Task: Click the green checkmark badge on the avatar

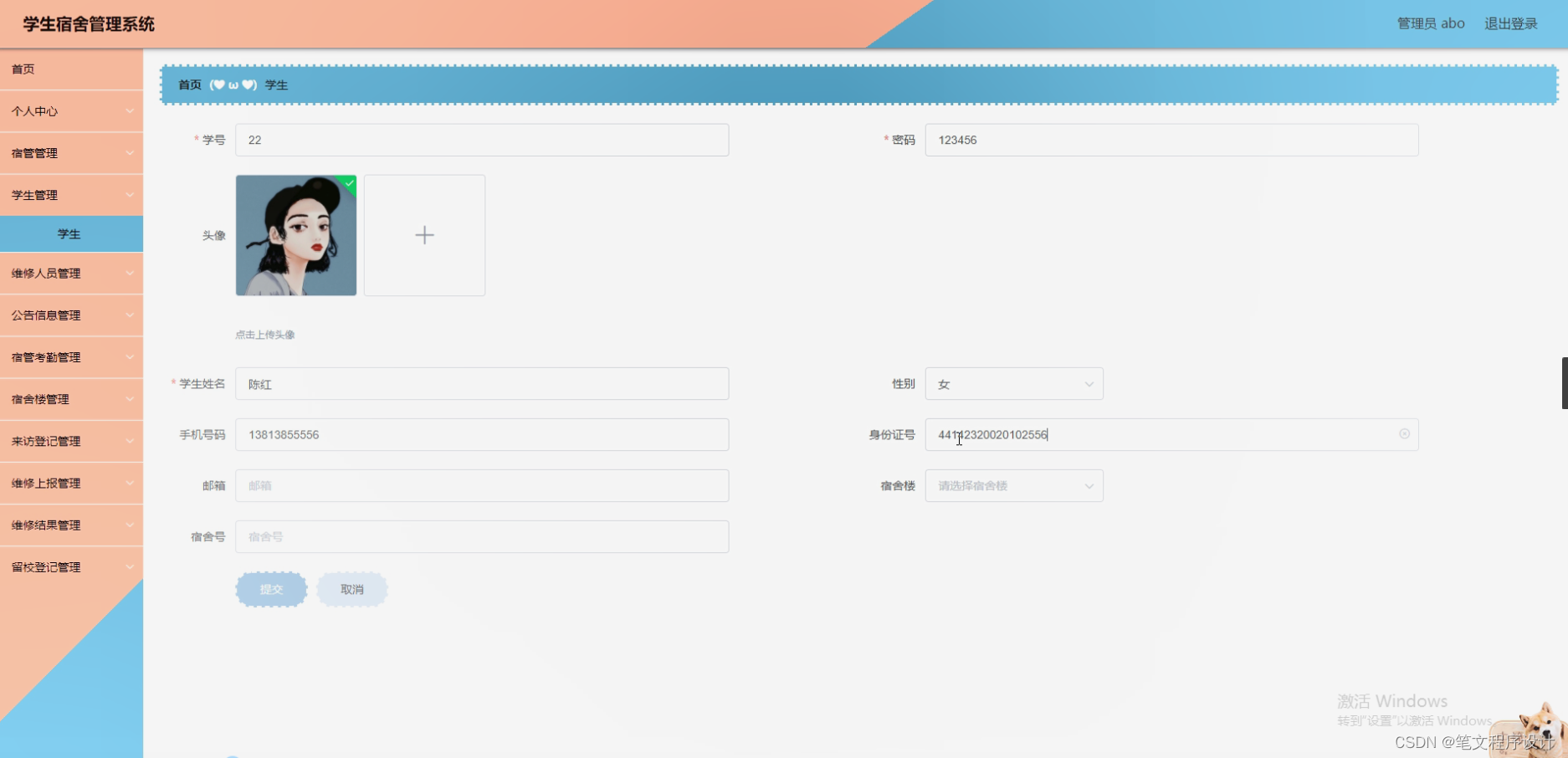Action: tap(349, 184)
